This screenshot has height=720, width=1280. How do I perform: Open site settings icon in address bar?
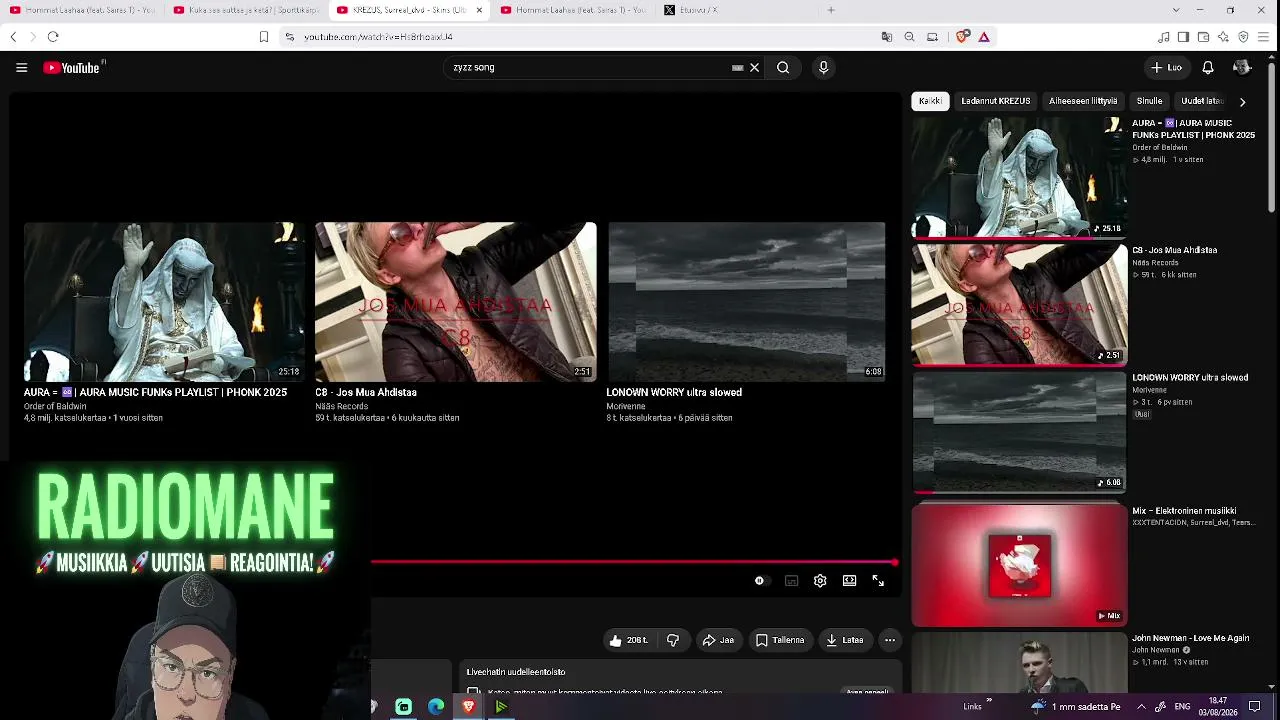pyautogui.click(x=290, y=37)
